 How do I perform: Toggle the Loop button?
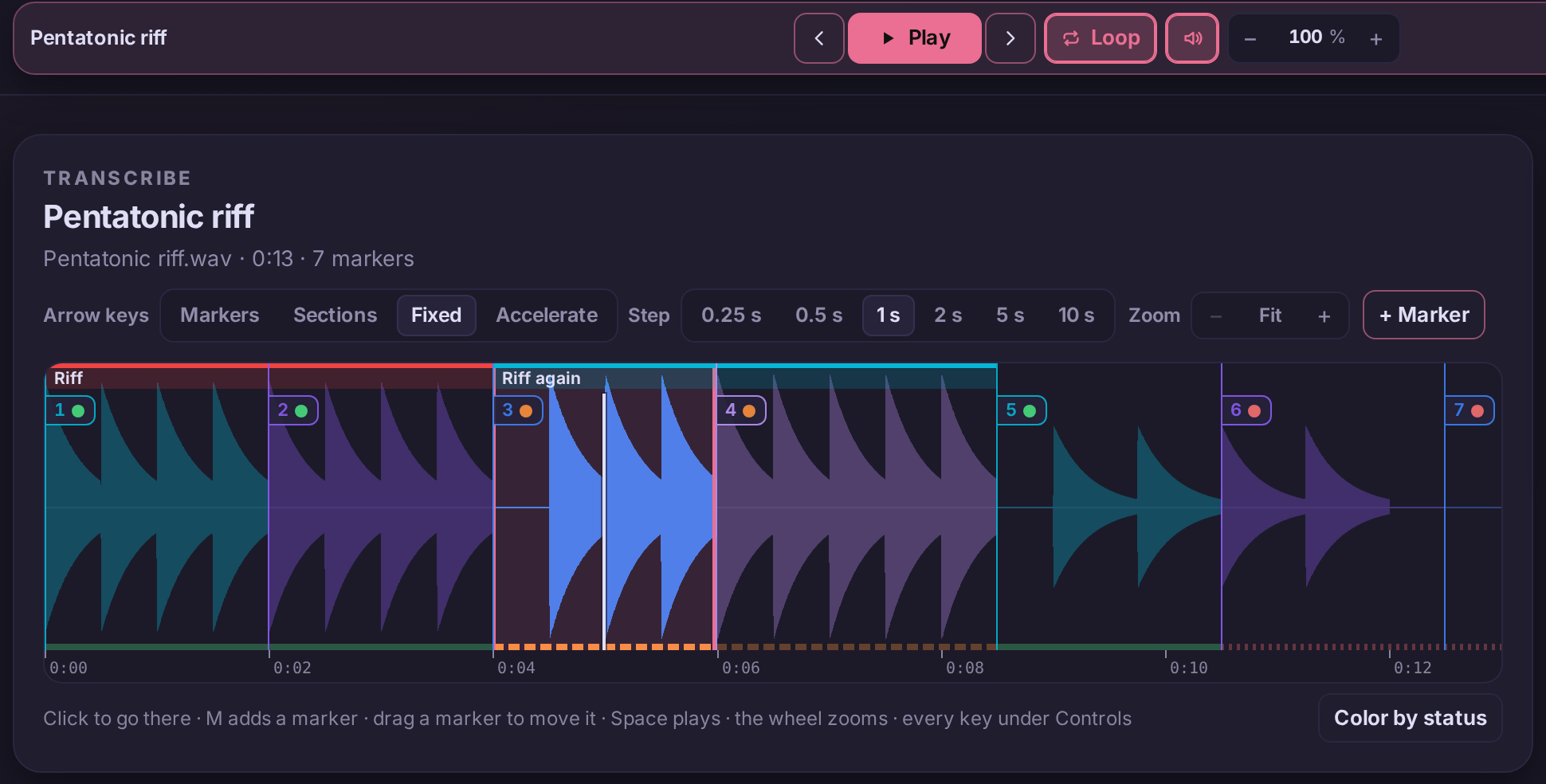pos(1101,38)
